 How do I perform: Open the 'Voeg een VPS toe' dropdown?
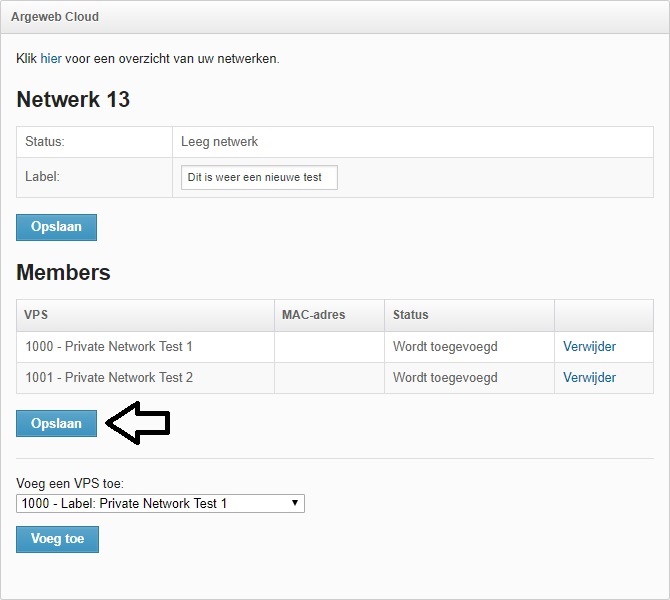point(160,503)
